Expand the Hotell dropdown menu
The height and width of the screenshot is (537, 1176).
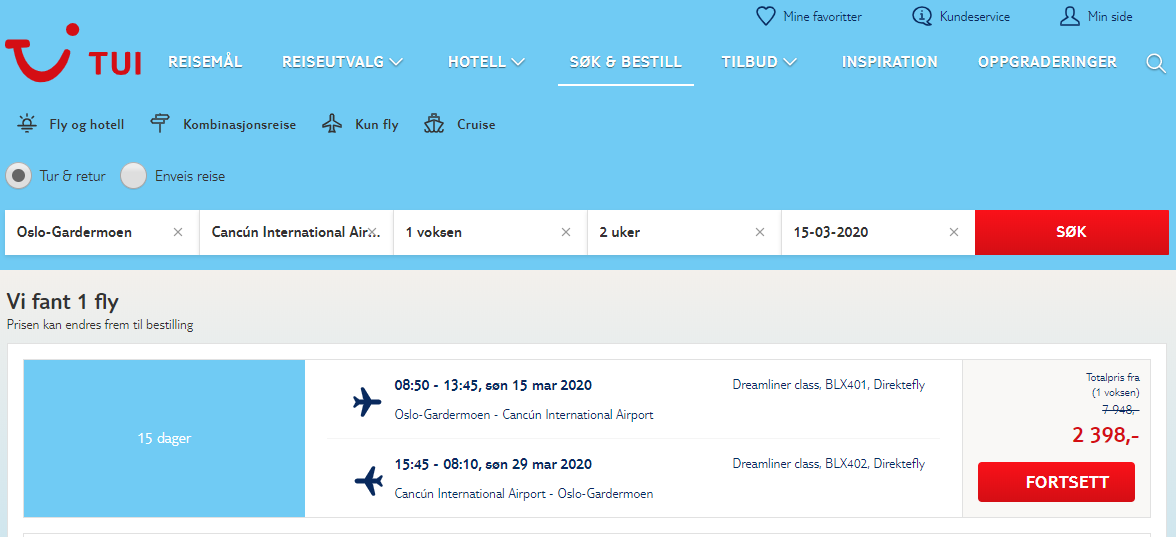486,62
